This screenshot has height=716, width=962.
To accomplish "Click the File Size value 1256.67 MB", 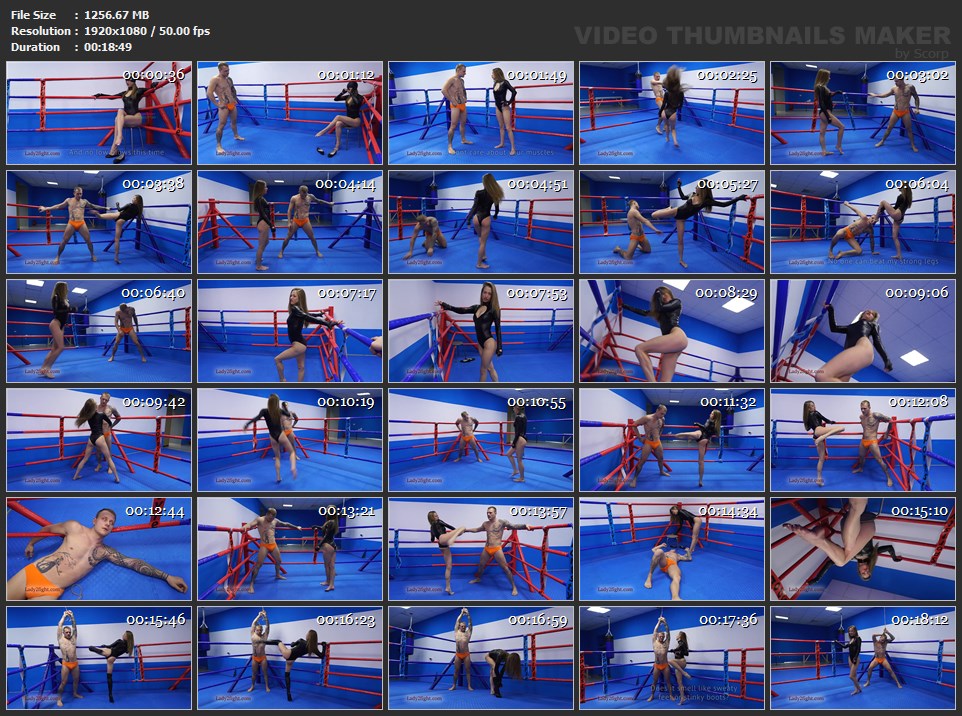I will click(118, 15).
